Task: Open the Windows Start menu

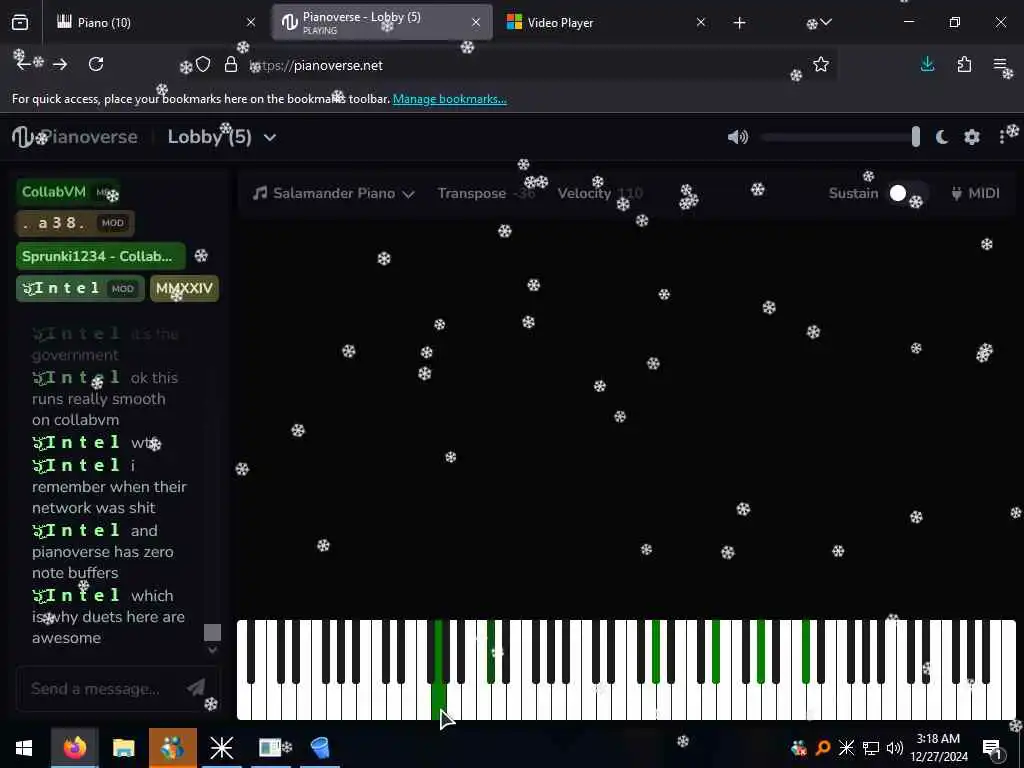Action: click(24, 748)
